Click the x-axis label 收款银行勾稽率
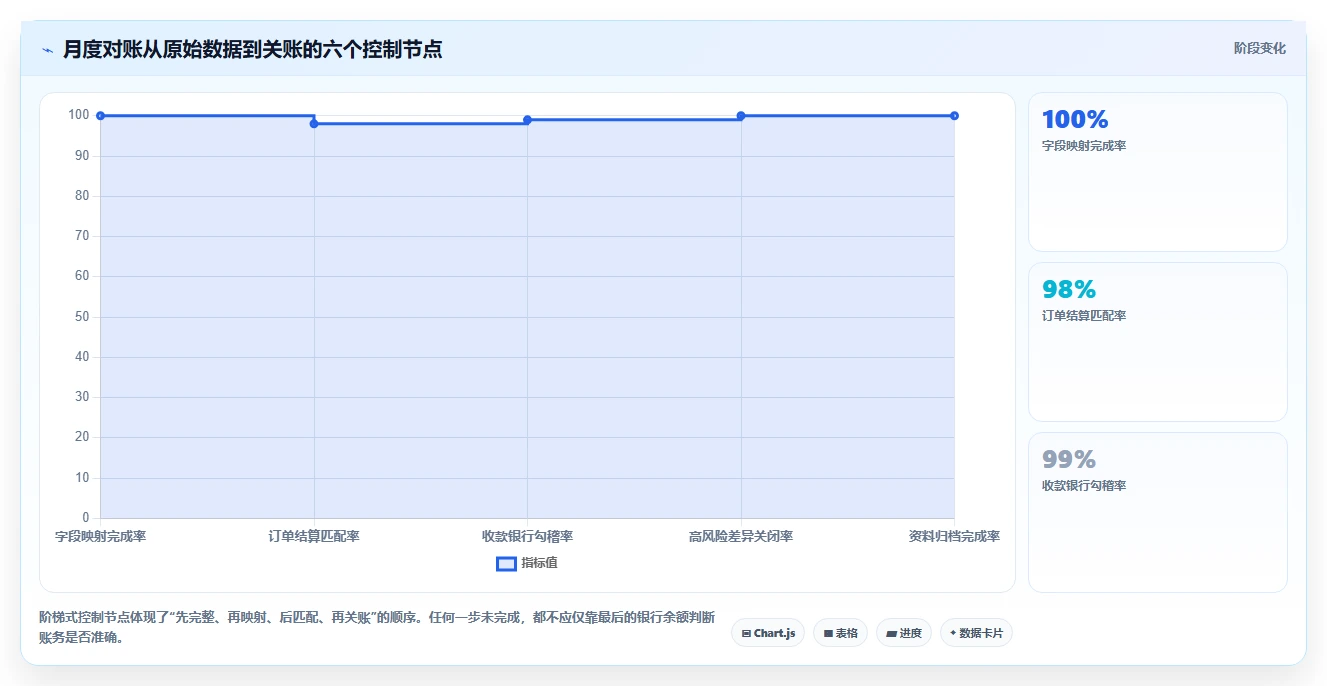This screenshot has width=1327, height=686. pyautogui.click(x=527, y=536)
